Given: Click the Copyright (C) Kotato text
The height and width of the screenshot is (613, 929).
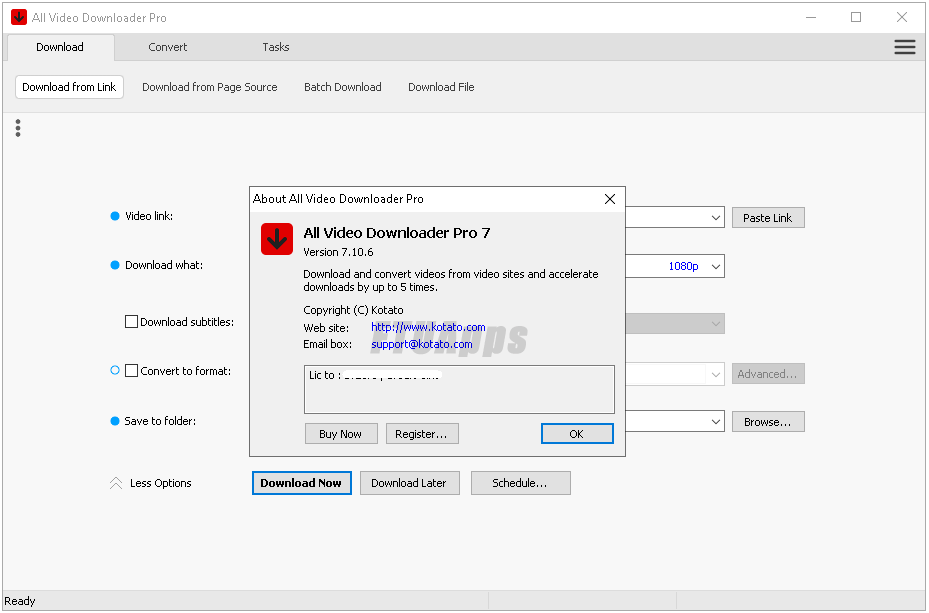Looking at the screenshot, I should [353, 310].
